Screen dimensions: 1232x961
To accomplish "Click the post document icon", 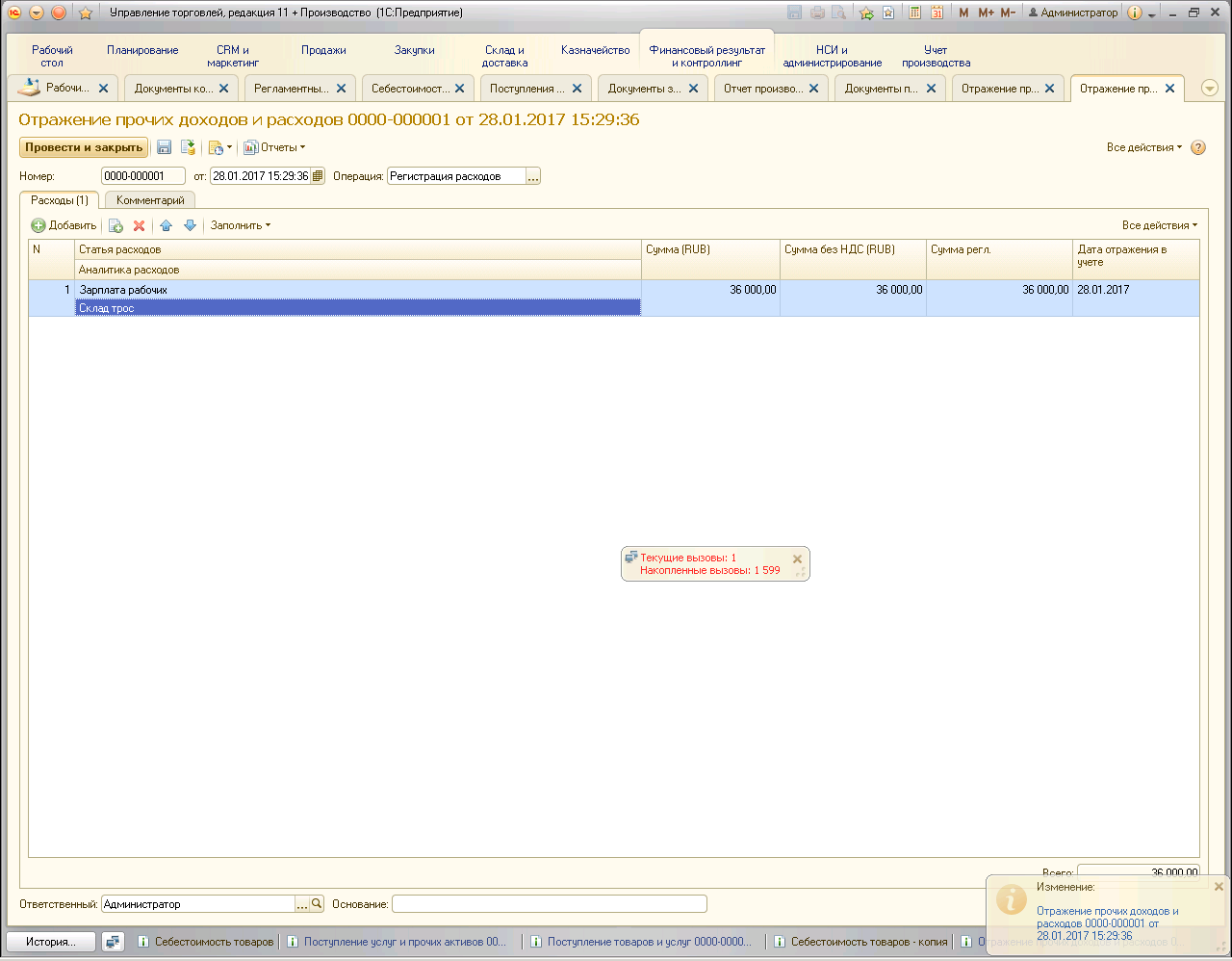I will [188, 147].
